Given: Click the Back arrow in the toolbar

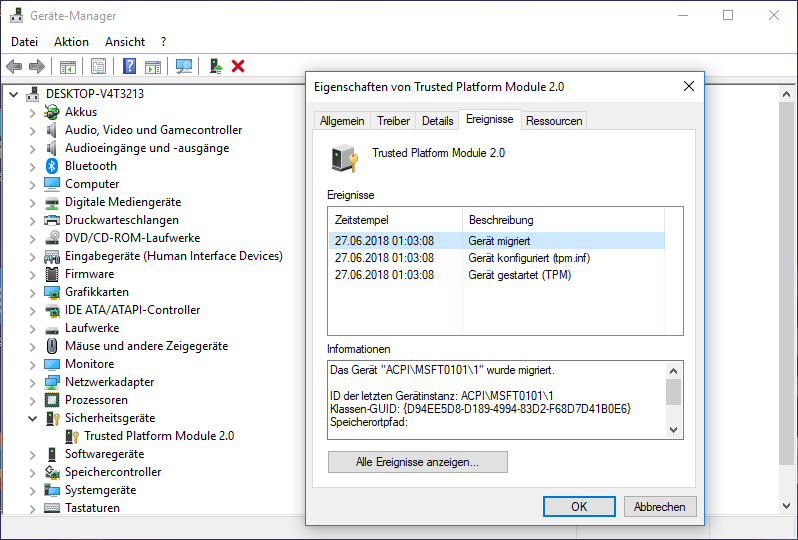Looking at the screenshot, I should coord(14,66).
